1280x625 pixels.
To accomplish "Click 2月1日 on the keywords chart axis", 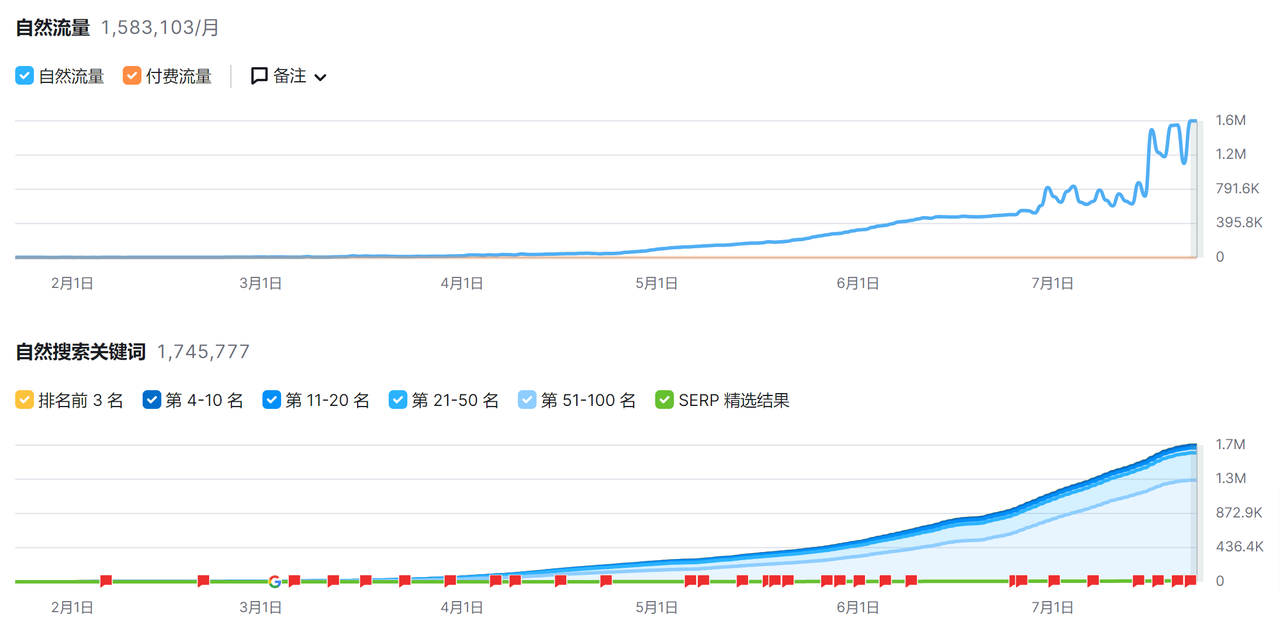I will [x=72, y=607].
